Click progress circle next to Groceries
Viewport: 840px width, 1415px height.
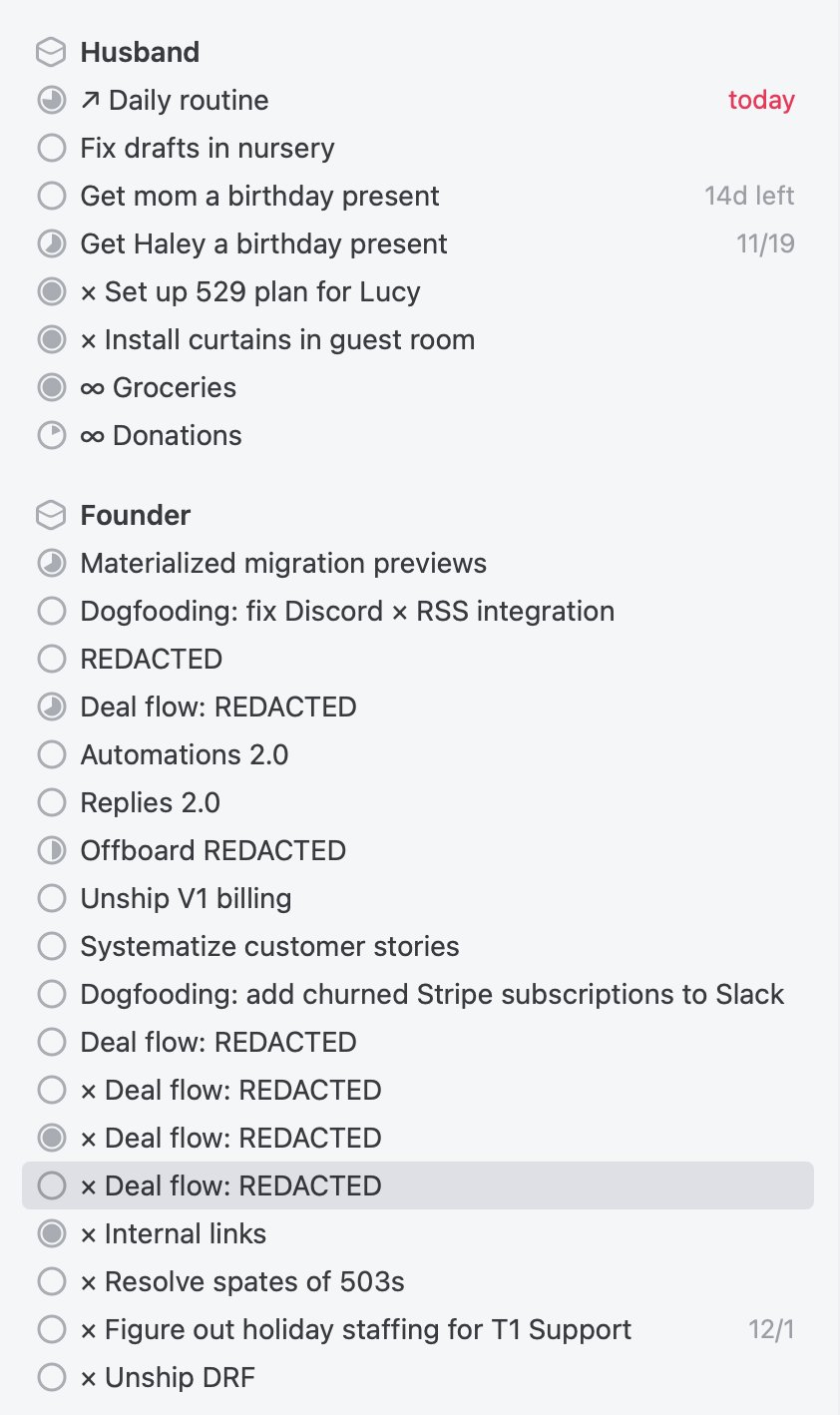point(51,387)
